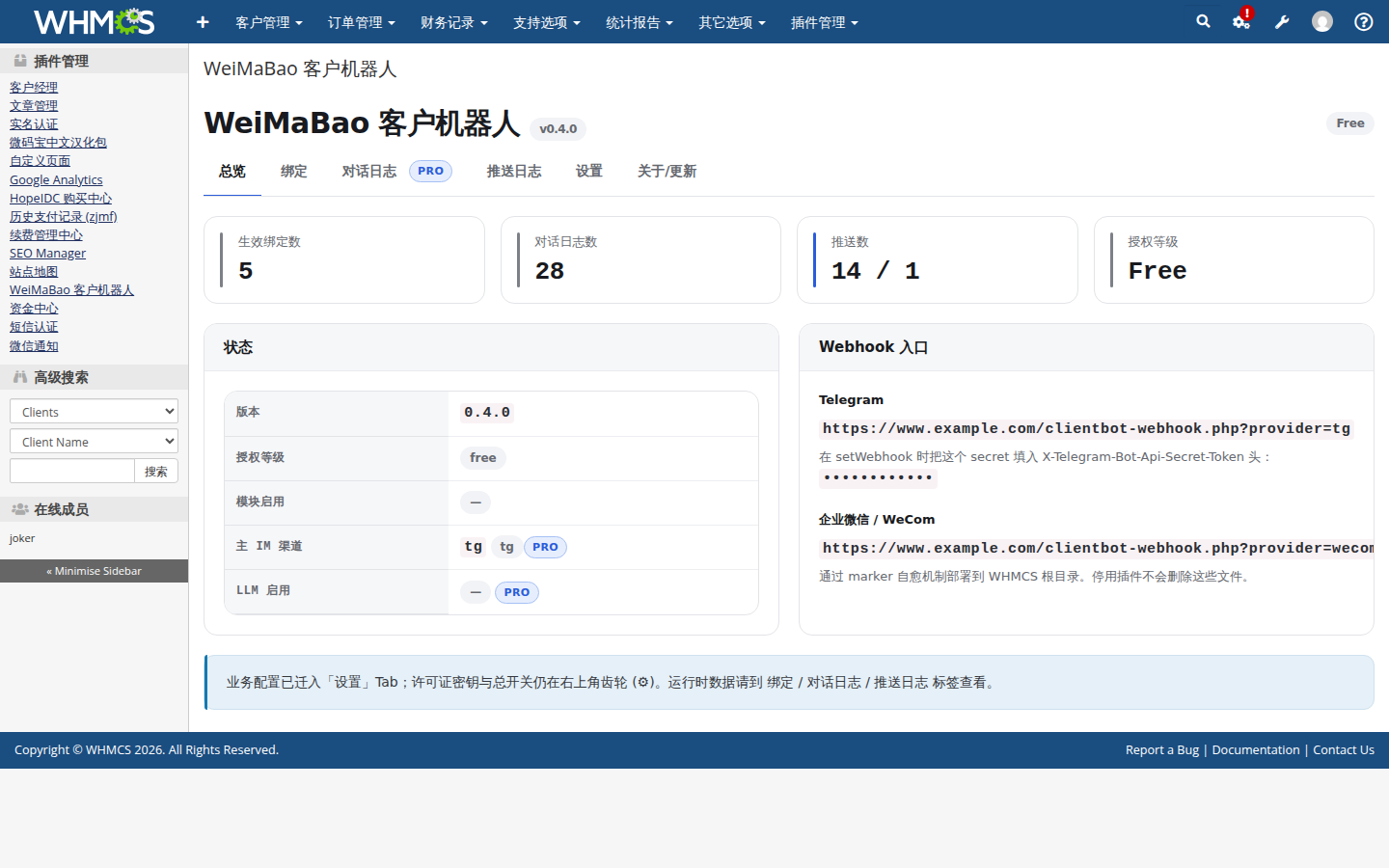1389x868 pixels.
Task: Click the free license level pill
Action: (x=483, y=458)
